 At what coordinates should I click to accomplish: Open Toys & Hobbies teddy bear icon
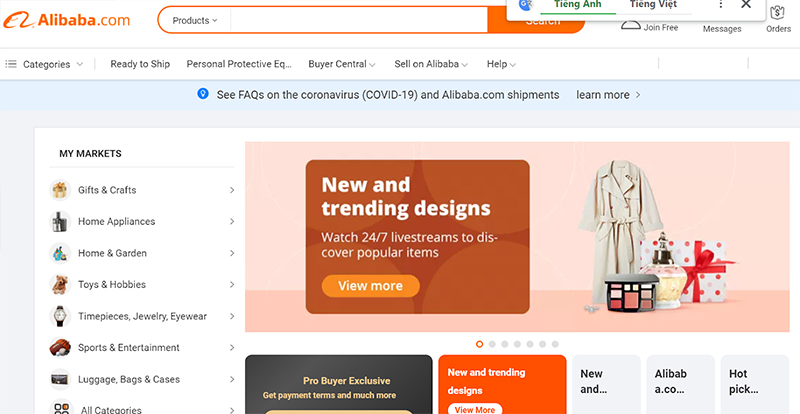[x=60, y=284]
